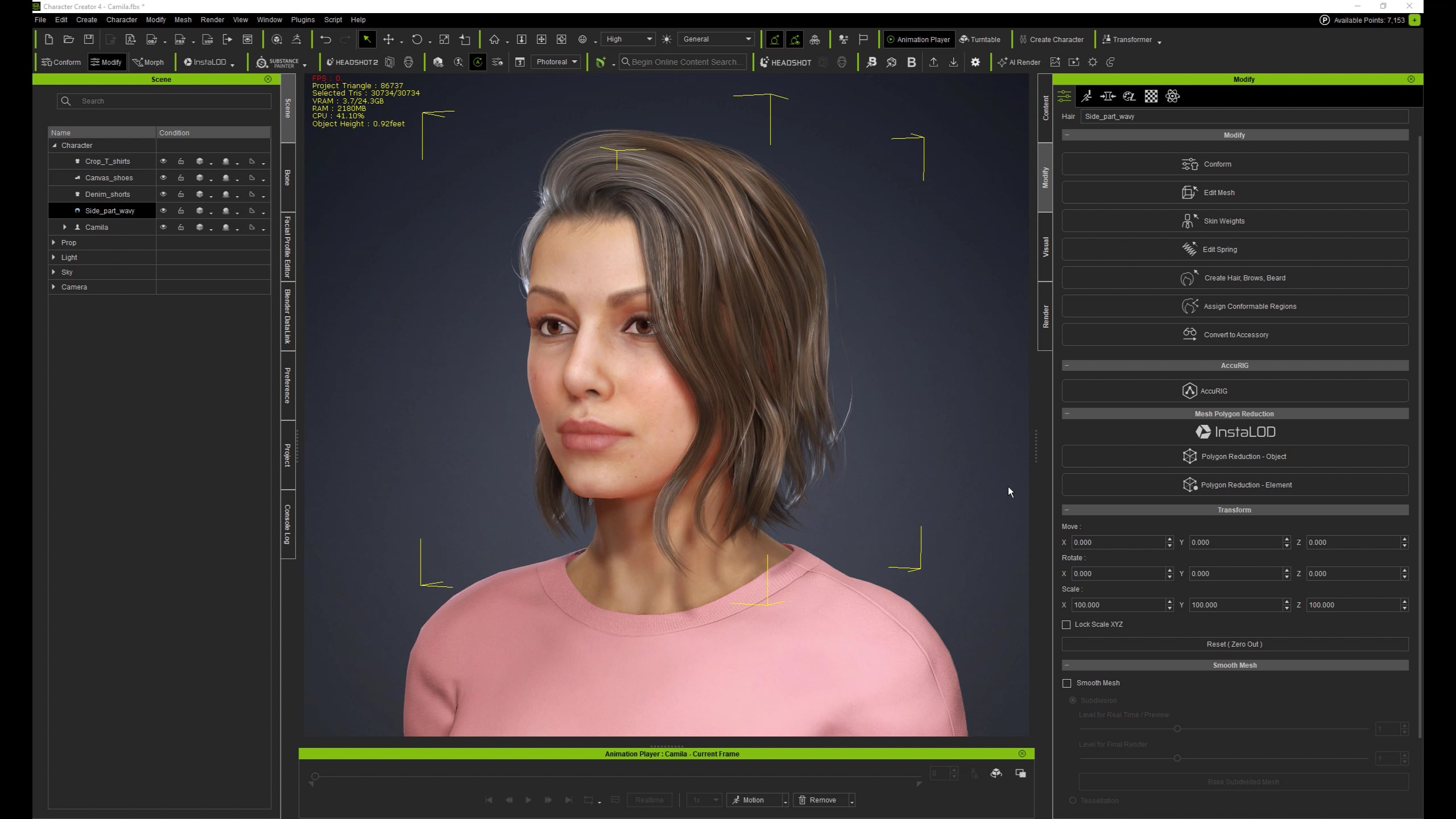This screenshot has width=1456, height=819.
Task: Click the AI Render toolbar icon
Action: coord(1019,62)
